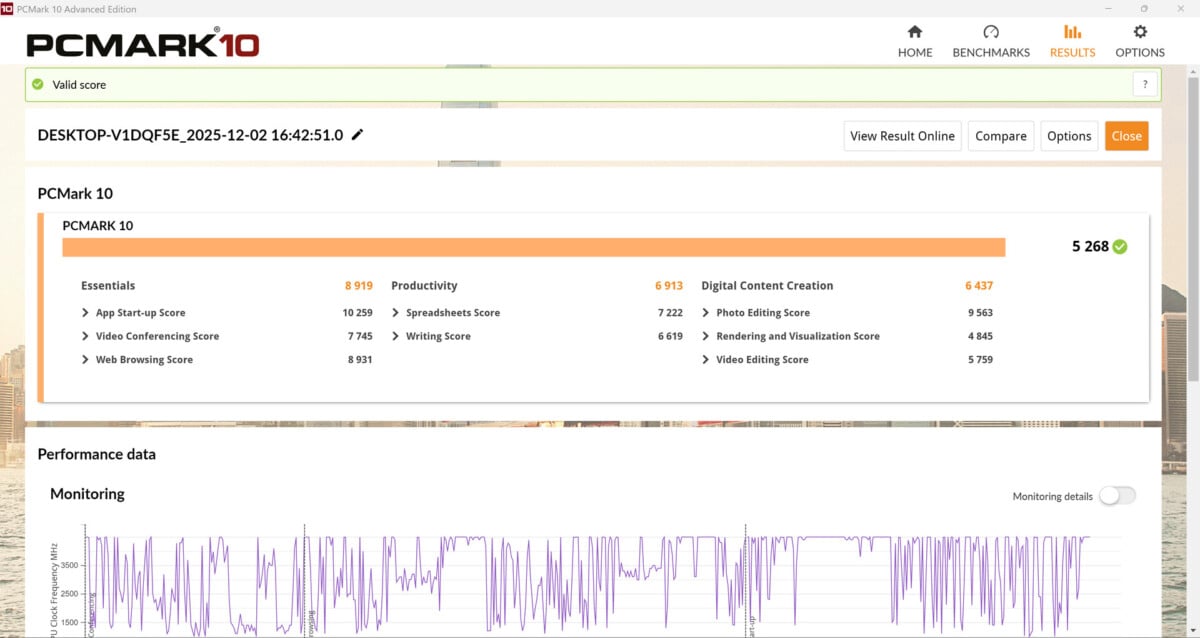Click the CPU clock frequency monitoring graph
1200x638 pixels.
[x=600, y=585]
